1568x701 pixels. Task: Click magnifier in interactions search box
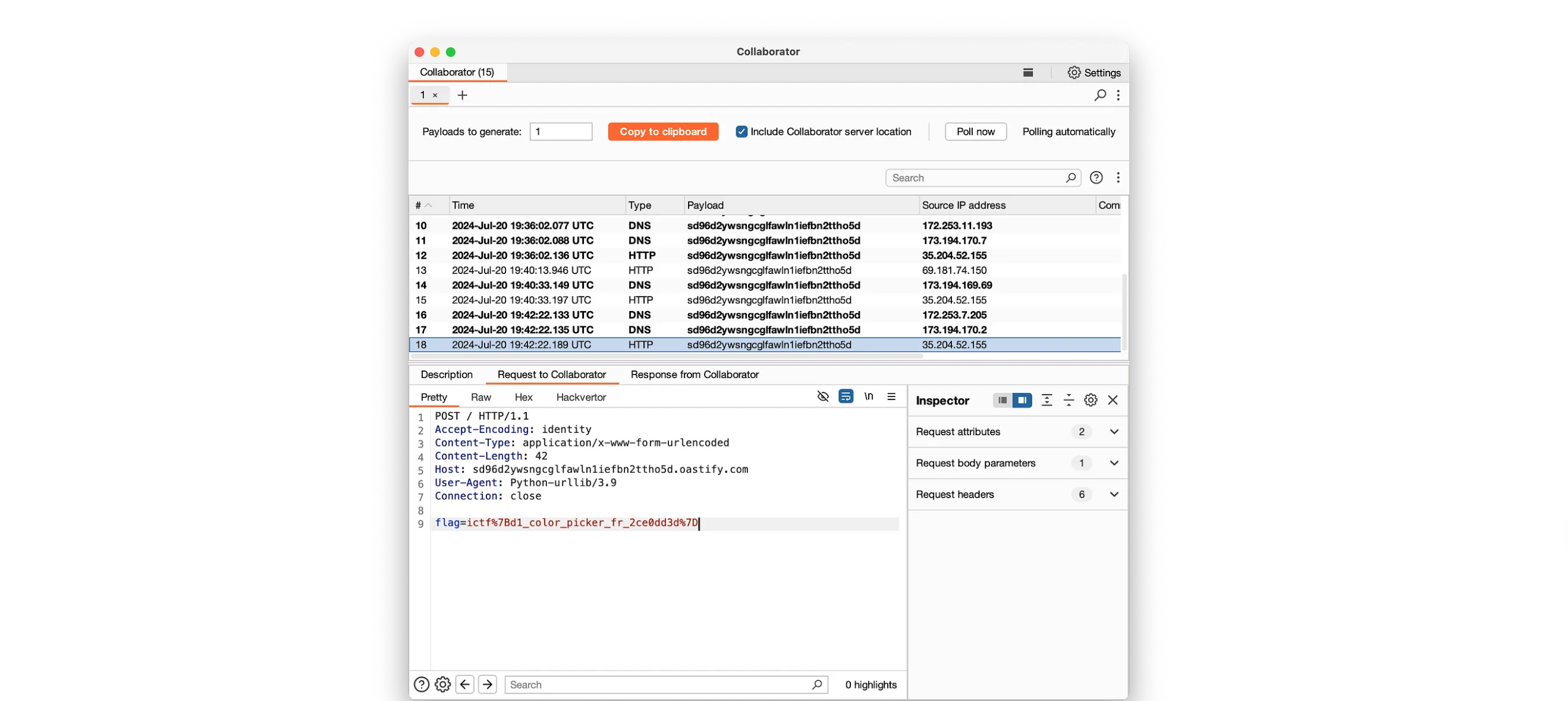click(x=1070, y=178)
